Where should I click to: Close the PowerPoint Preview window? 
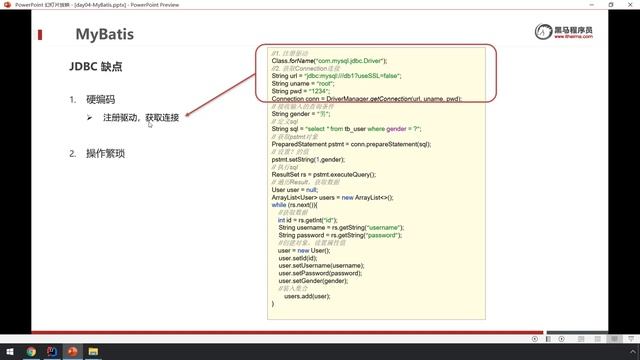pos(630,4)
